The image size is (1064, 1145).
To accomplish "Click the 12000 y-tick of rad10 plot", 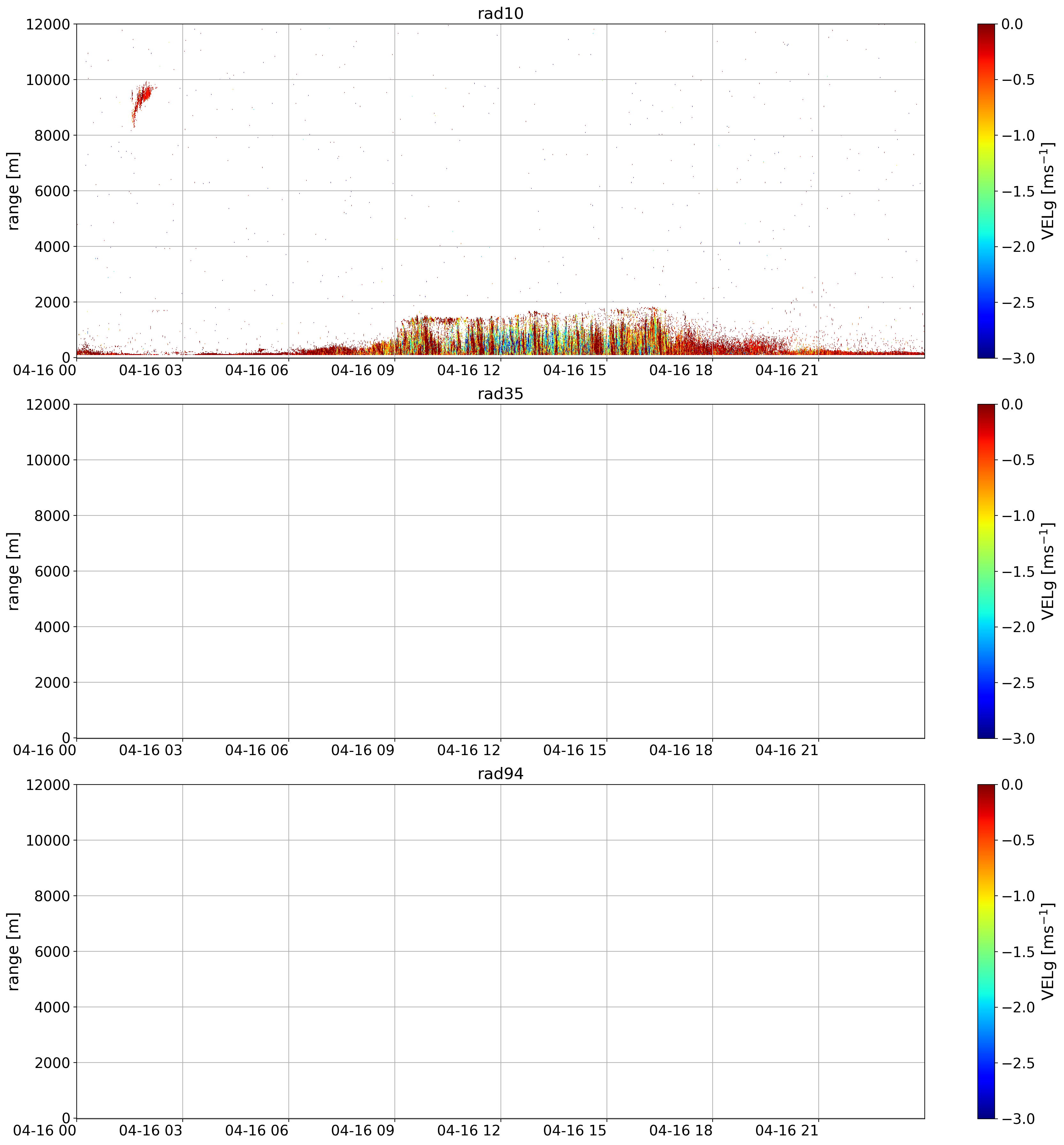I will point(48,24).
